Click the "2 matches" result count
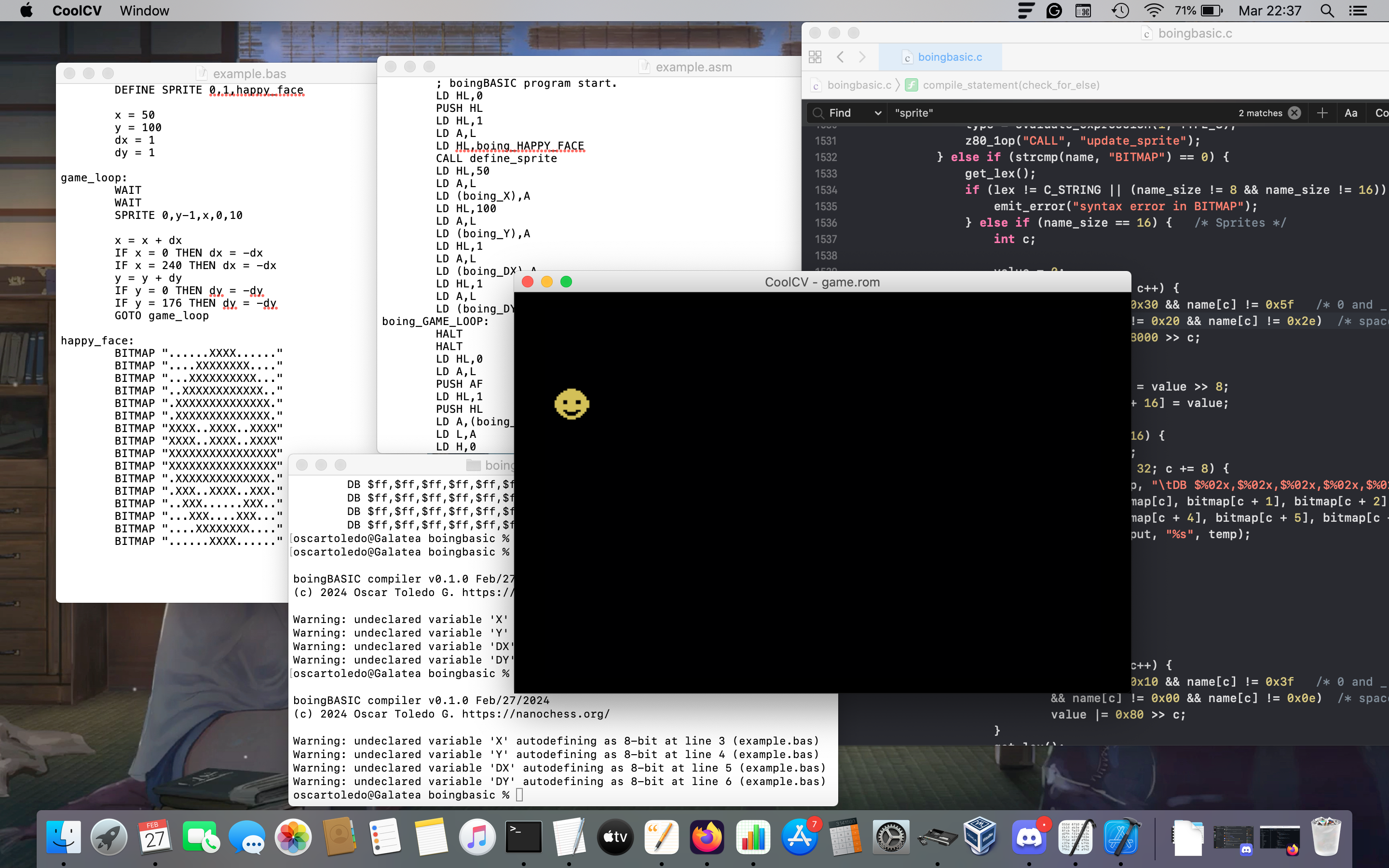Screen dimensions: 1389x868 tap(1260, 113)
